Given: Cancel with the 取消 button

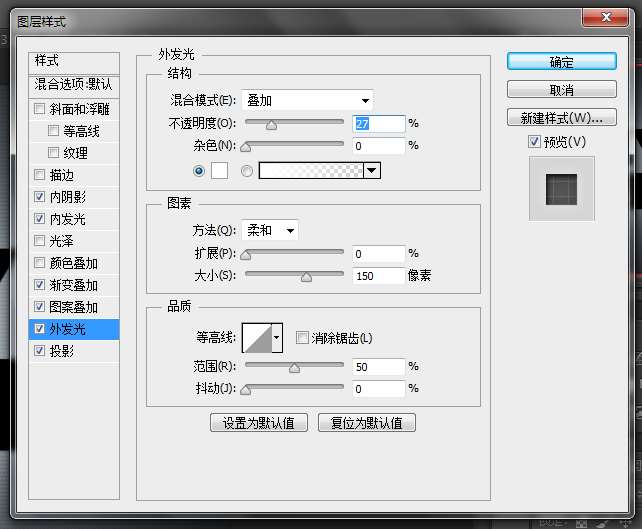Looking at the screenshot, I should coord(562,89).
